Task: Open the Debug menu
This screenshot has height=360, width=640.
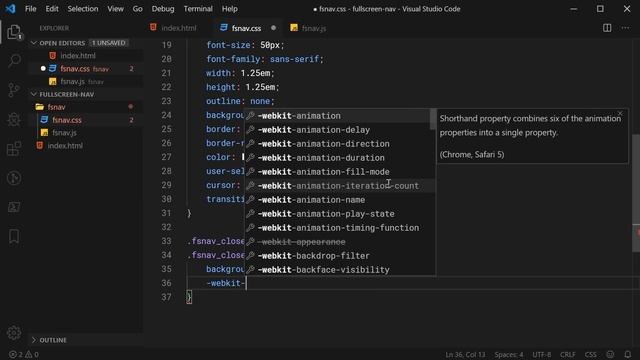Action: tap(163, 9)
